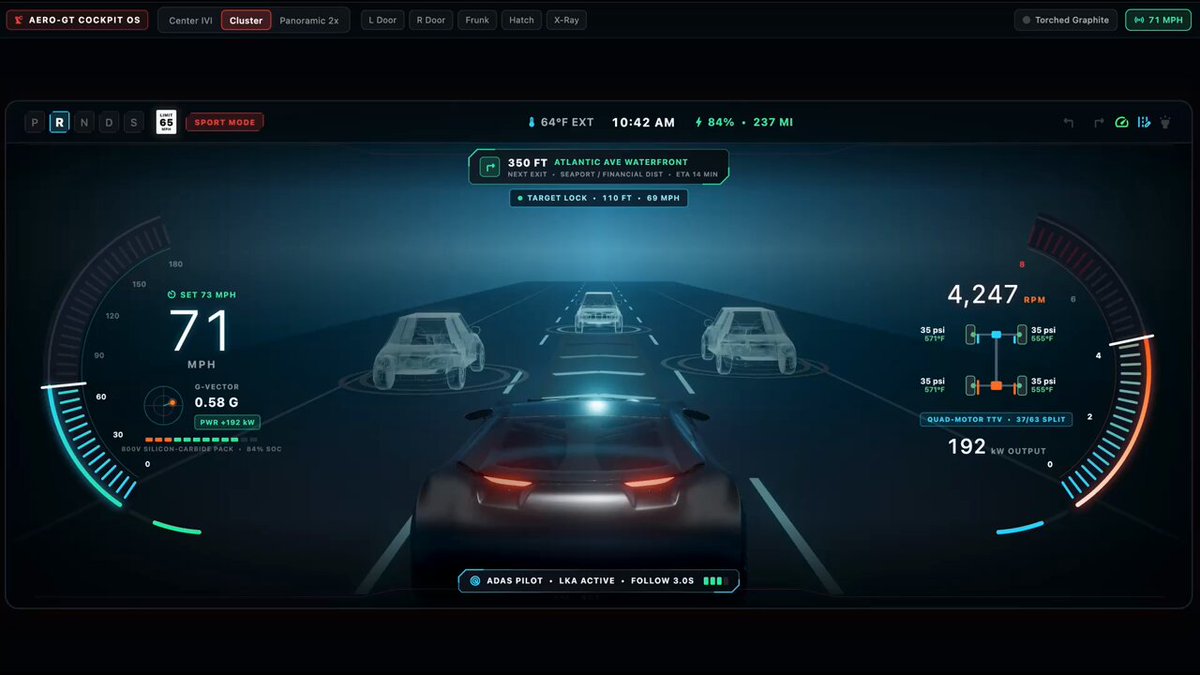
Task: Select gear R
Action: pyautogui.click(x=60, y=123)
